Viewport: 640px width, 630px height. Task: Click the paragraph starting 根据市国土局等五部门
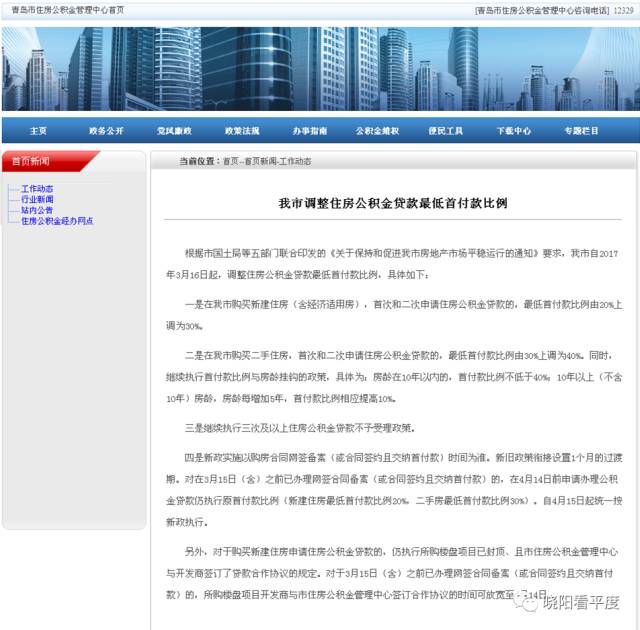pos(393,264)
